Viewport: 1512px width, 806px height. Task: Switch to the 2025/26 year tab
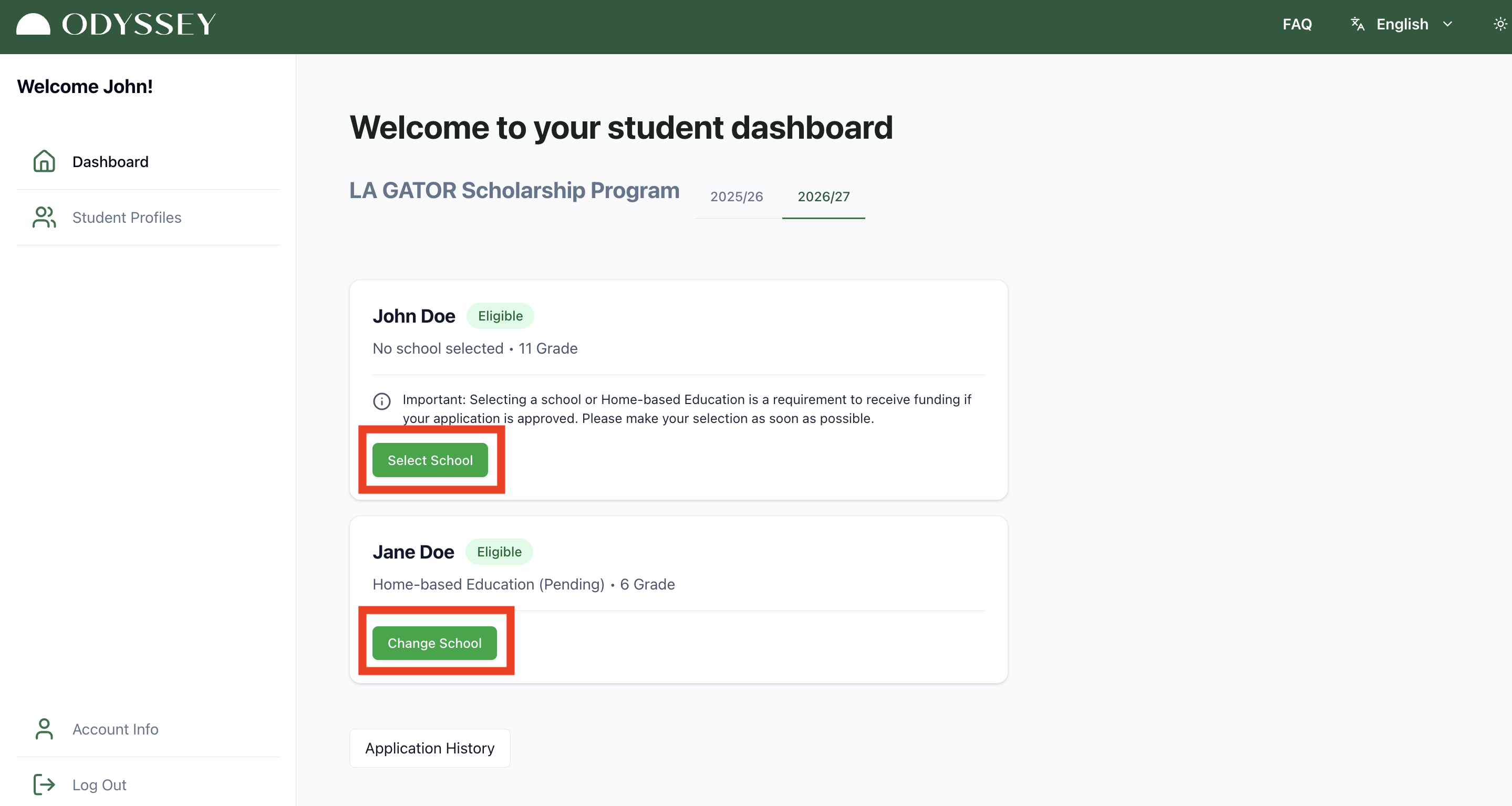coord(736,197)
